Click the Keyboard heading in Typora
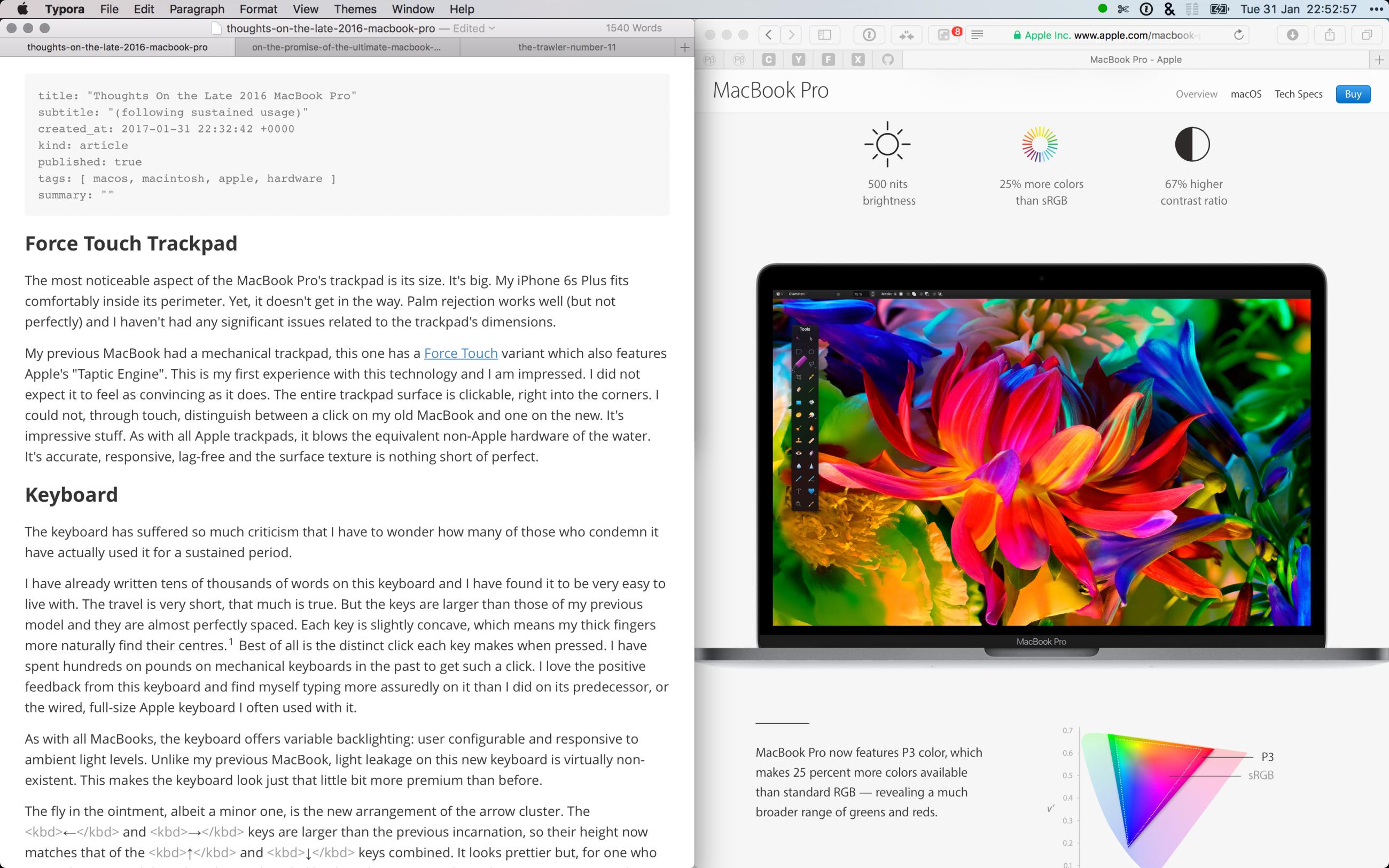Viewport: 1389px width, 868px height. (x=71, y=495)
